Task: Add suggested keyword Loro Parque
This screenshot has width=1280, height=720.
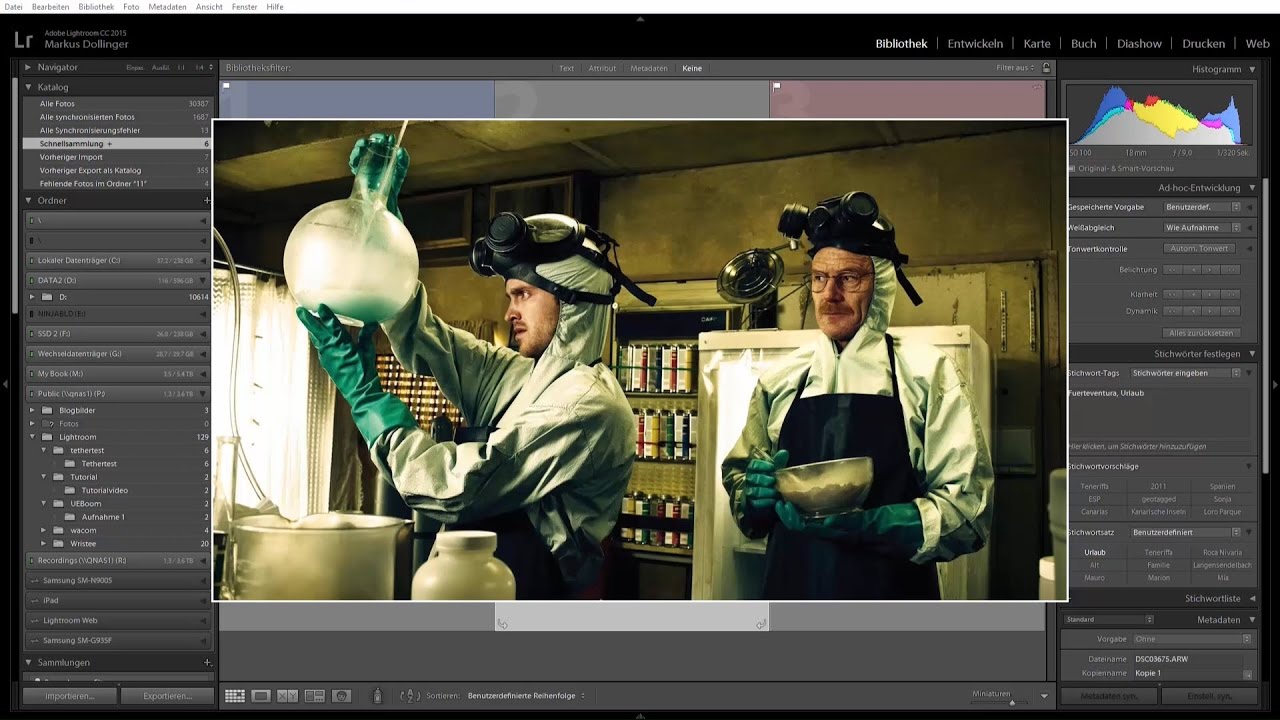Action: point(1222,512)
